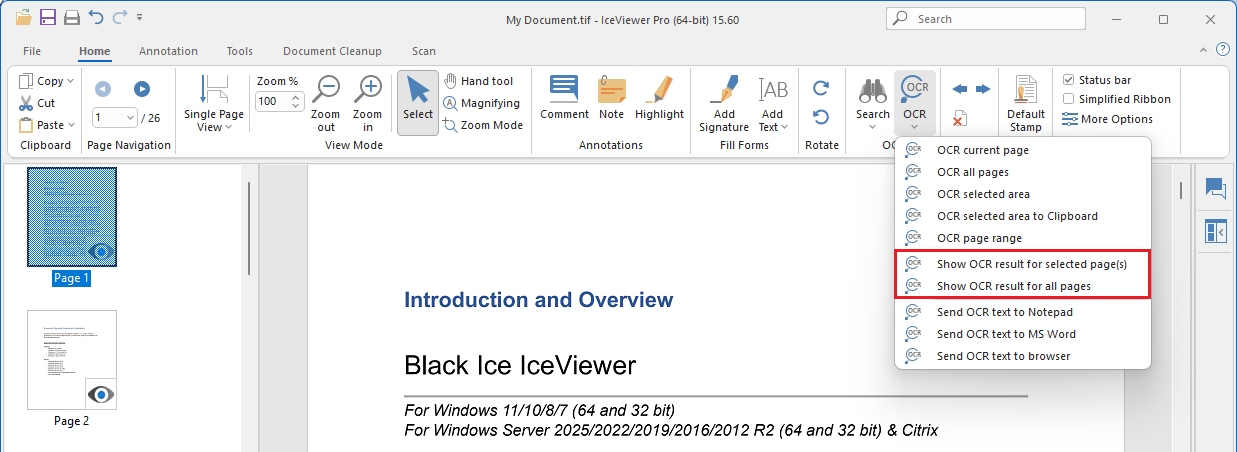Choose the Magnifying tool

[481, 103]
